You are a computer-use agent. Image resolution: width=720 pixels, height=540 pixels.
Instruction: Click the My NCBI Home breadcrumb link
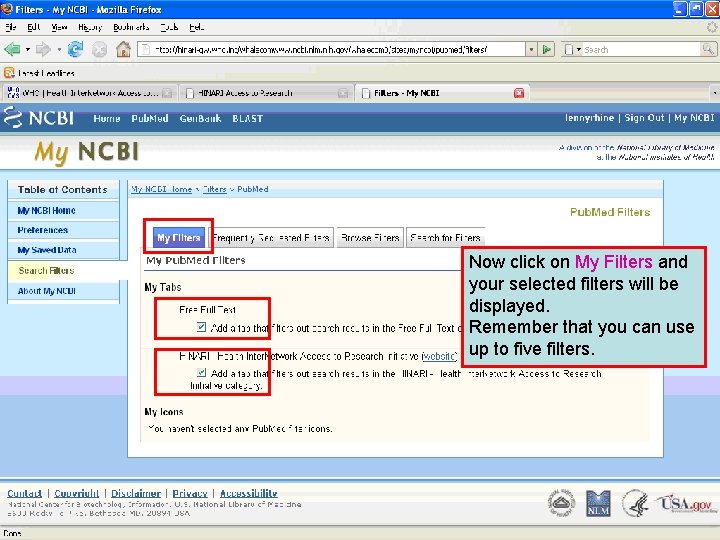(162, 189)
